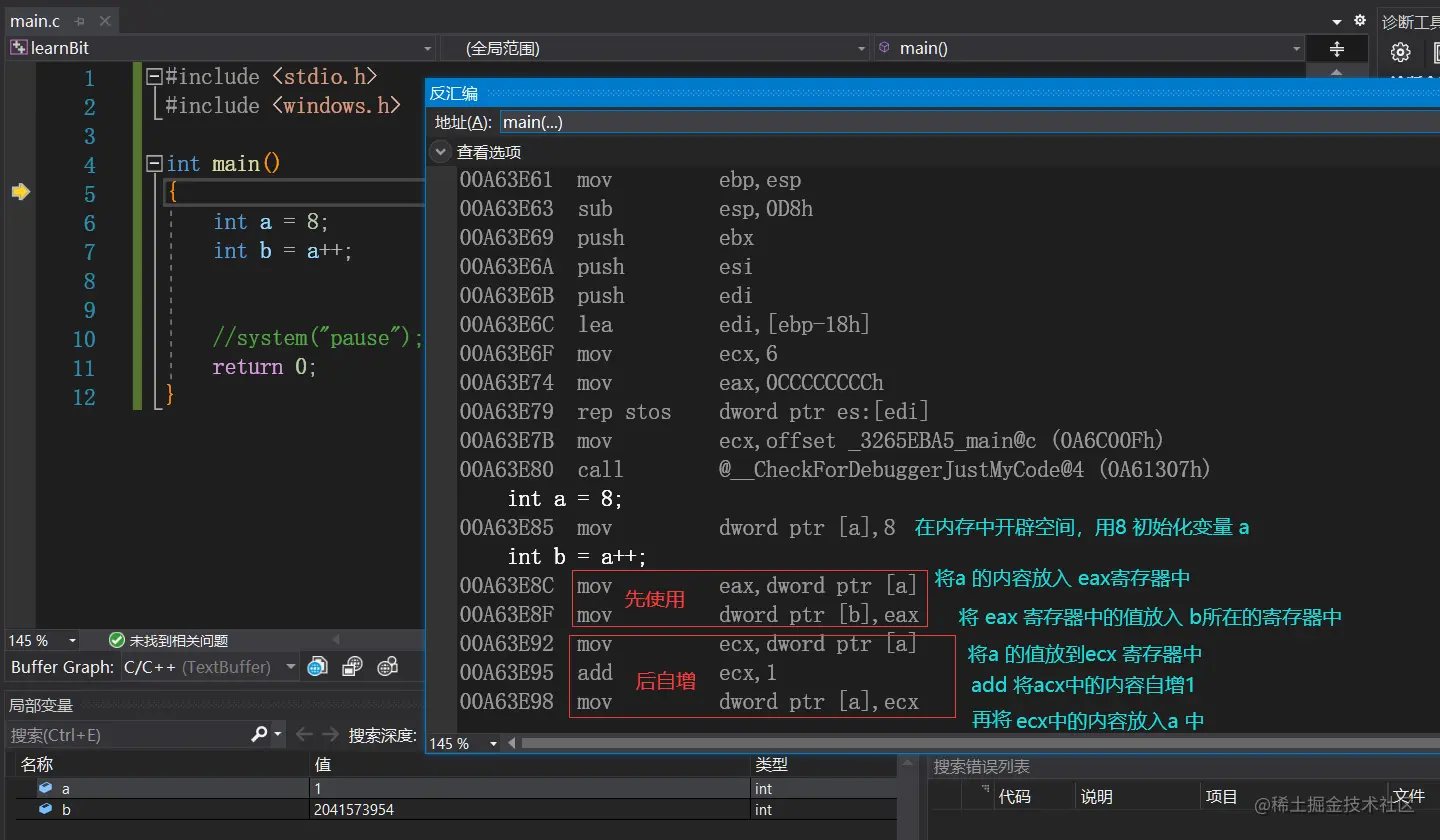Click the locals search back arrow
This screenshot has width=1440, height=840.
click(x=303, y=735)
